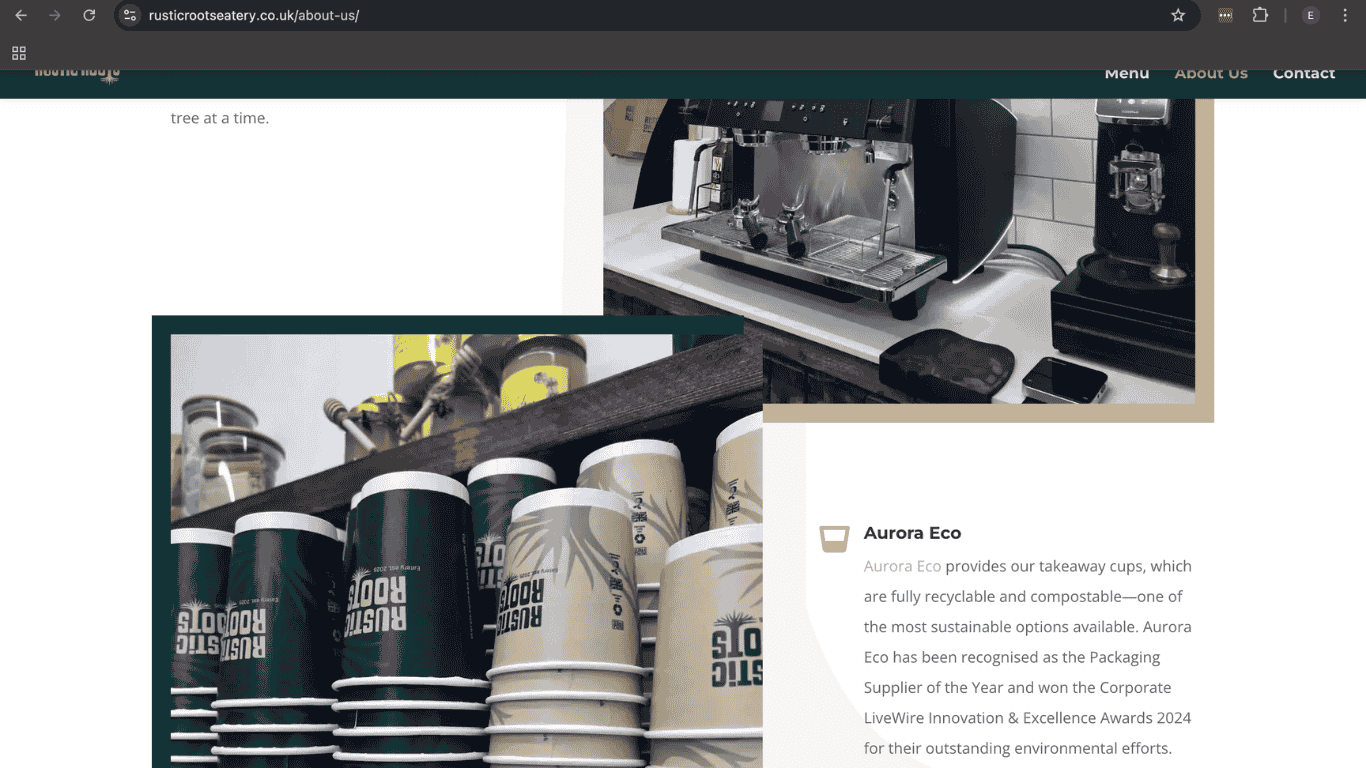Open the Extensions puzzle icon
The height and width of the screenshot is (768, 1366).
[1260, 15]
